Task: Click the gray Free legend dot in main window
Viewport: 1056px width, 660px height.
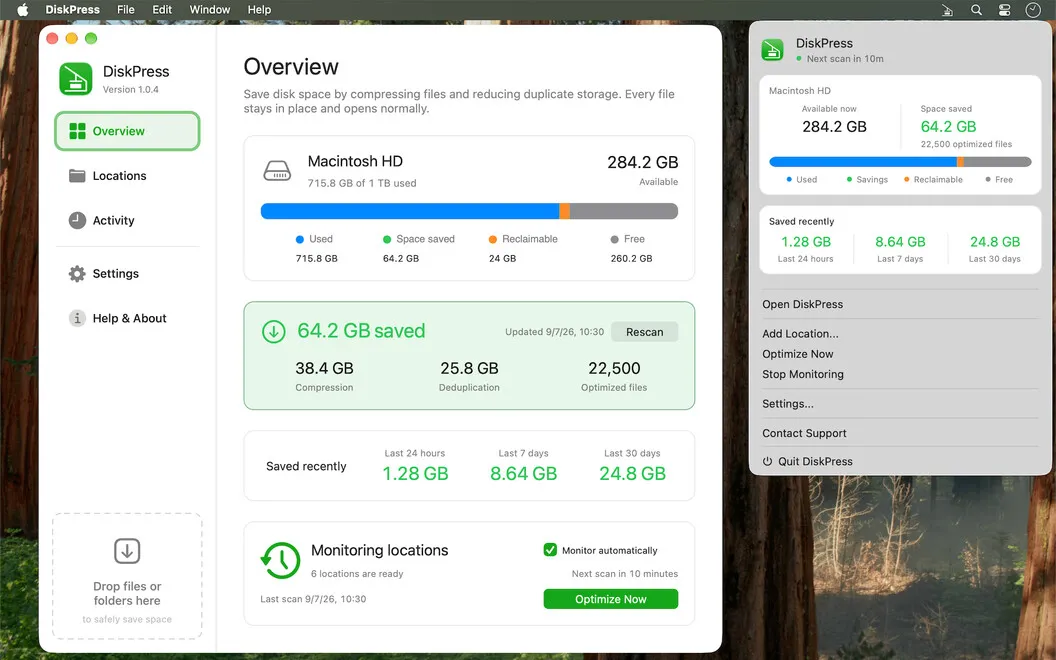Action: (614, 239)
